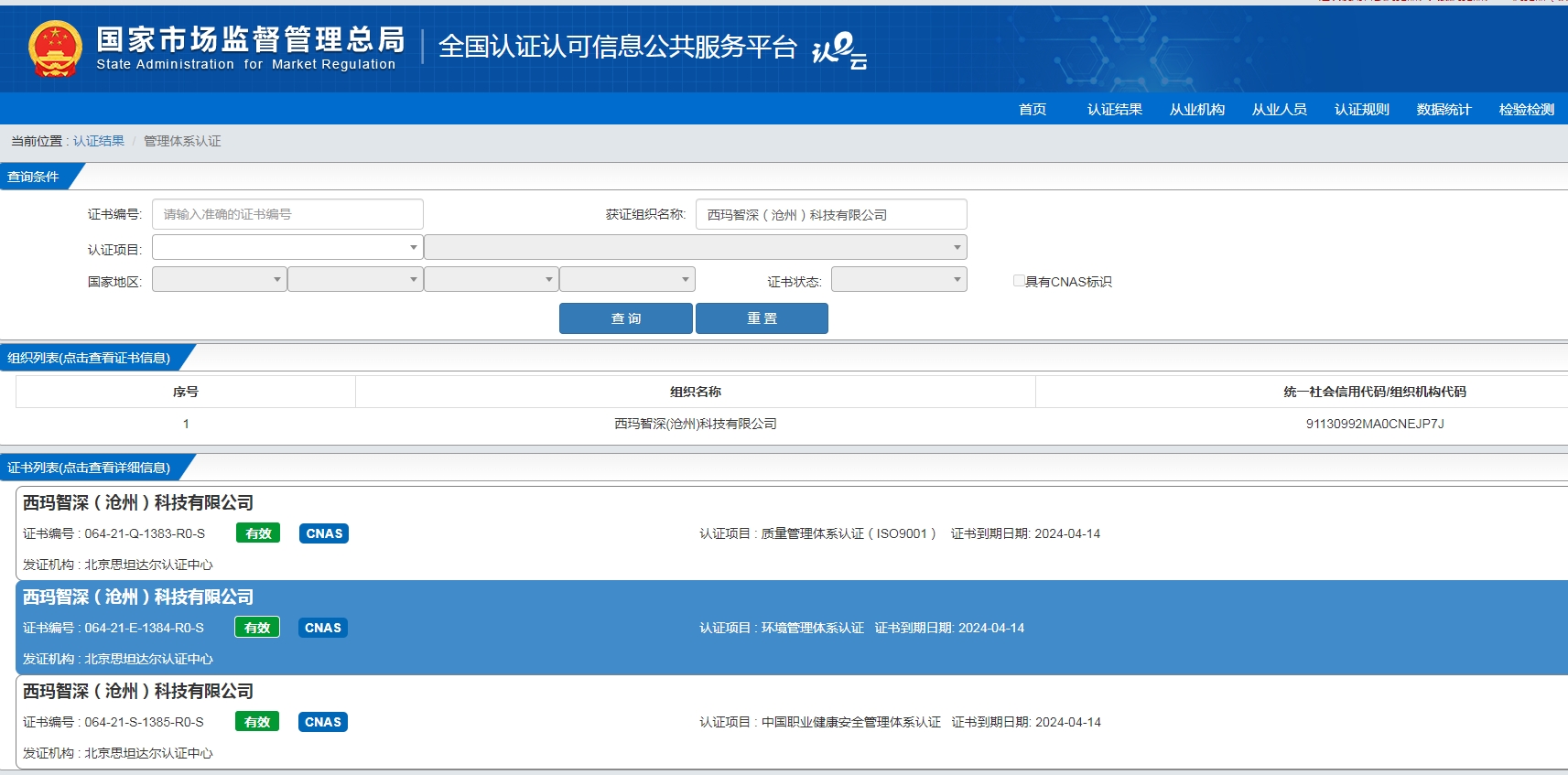Click CNAS badge for certificate 064-21-E-1384-R0-S
1568x775 pixels.
[323, 628]
